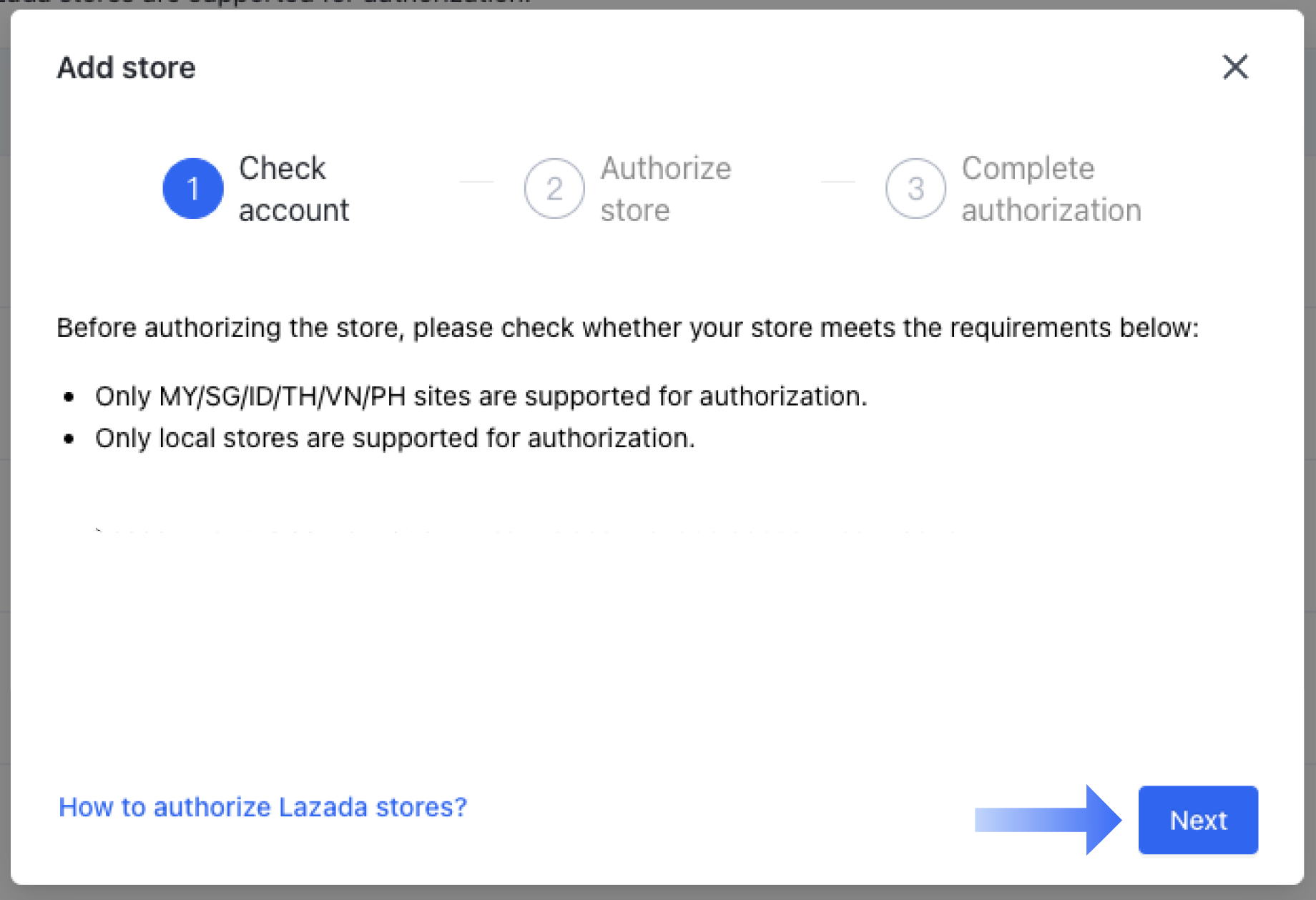
Task: Click the step 2 number circle
Action: (554, 189)
